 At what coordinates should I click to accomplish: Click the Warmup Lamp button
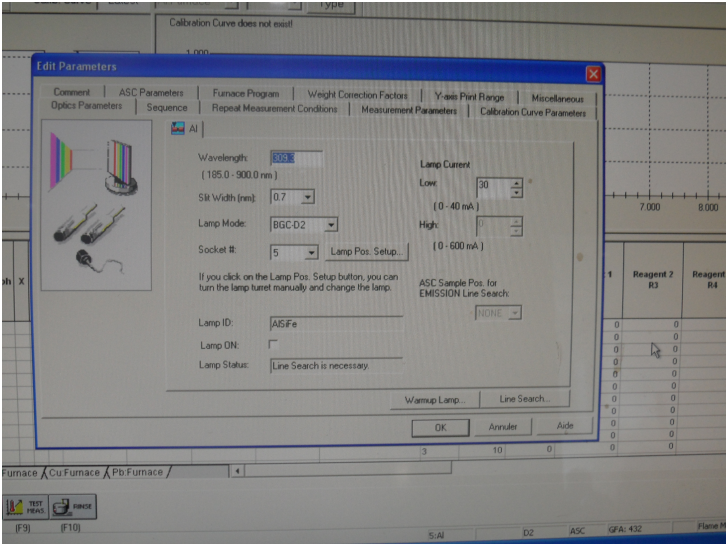tap(435, 400)
